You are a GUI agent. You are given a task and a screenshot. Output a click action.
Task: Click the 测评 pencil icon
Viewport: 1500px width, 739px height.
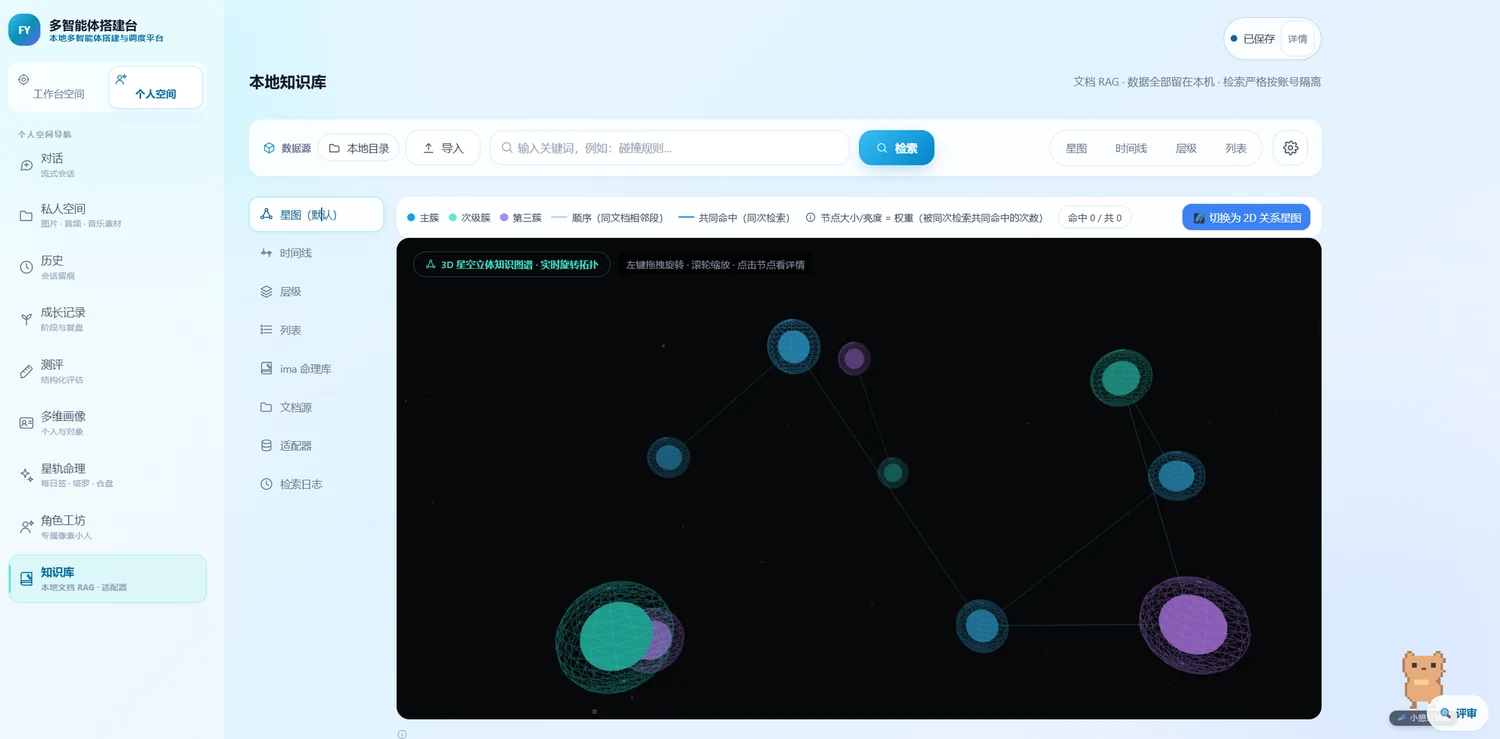click(x=26, y=371)
